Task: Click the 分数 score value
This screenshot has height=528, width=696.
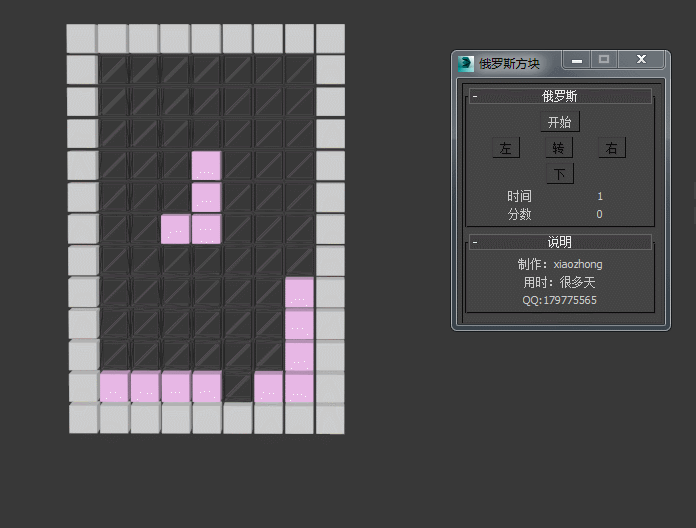Action: pos(599,214)
